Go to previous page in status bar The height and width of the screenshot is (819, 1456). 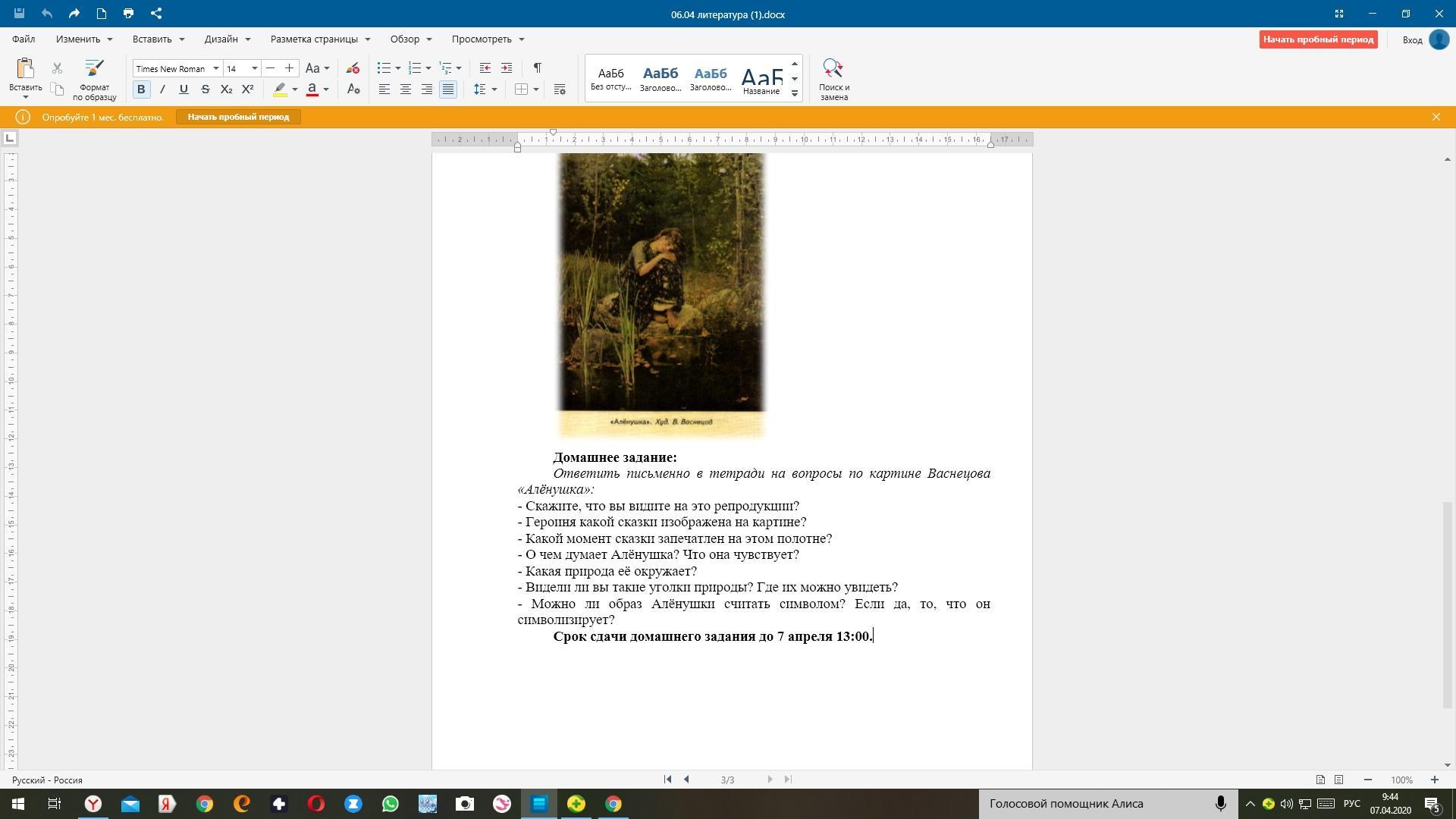[x=686, y=780]
